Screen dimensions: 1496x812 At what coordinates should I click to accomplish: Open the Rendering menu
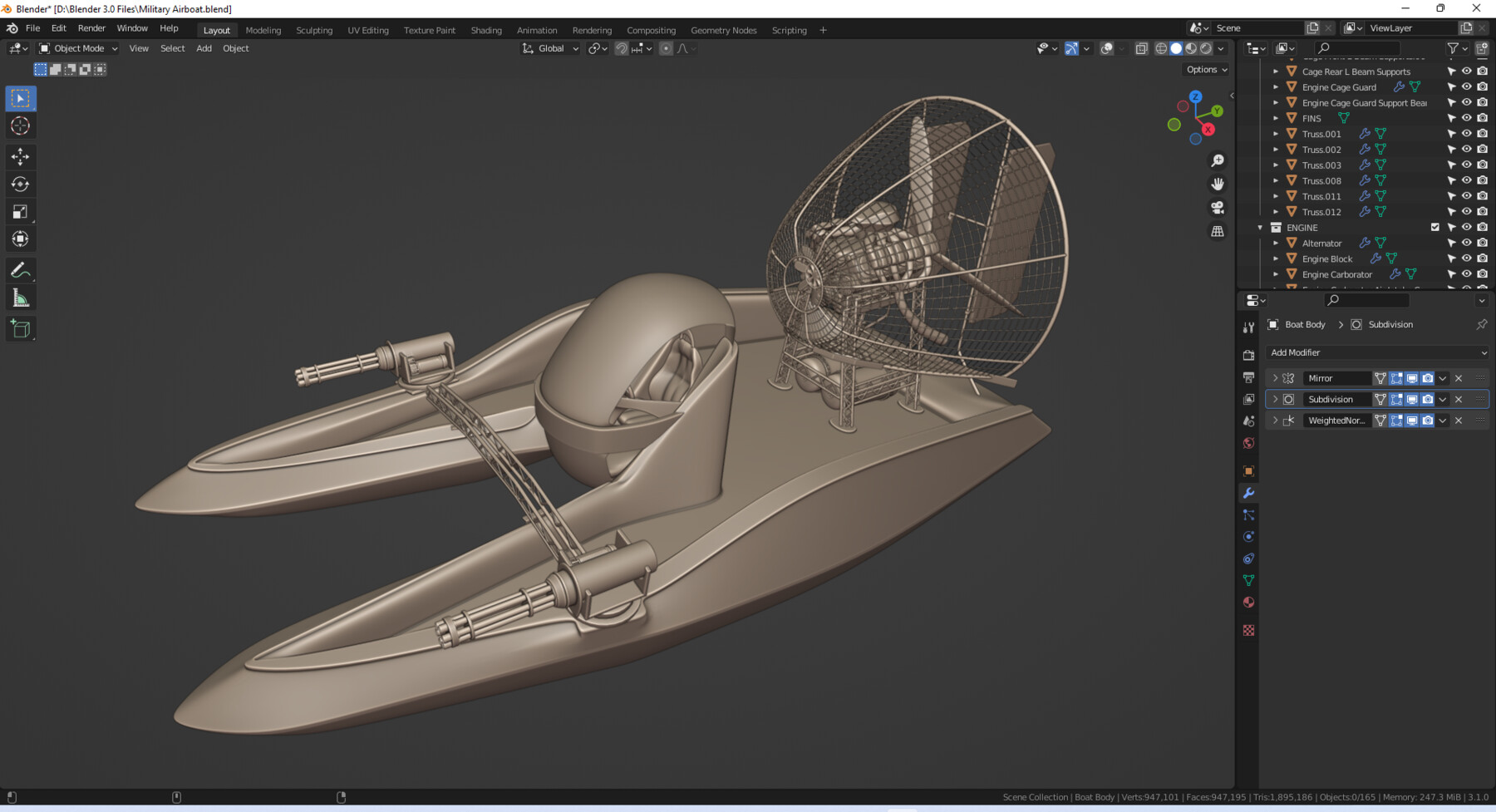pyautogui.click(x=592, y=30)
